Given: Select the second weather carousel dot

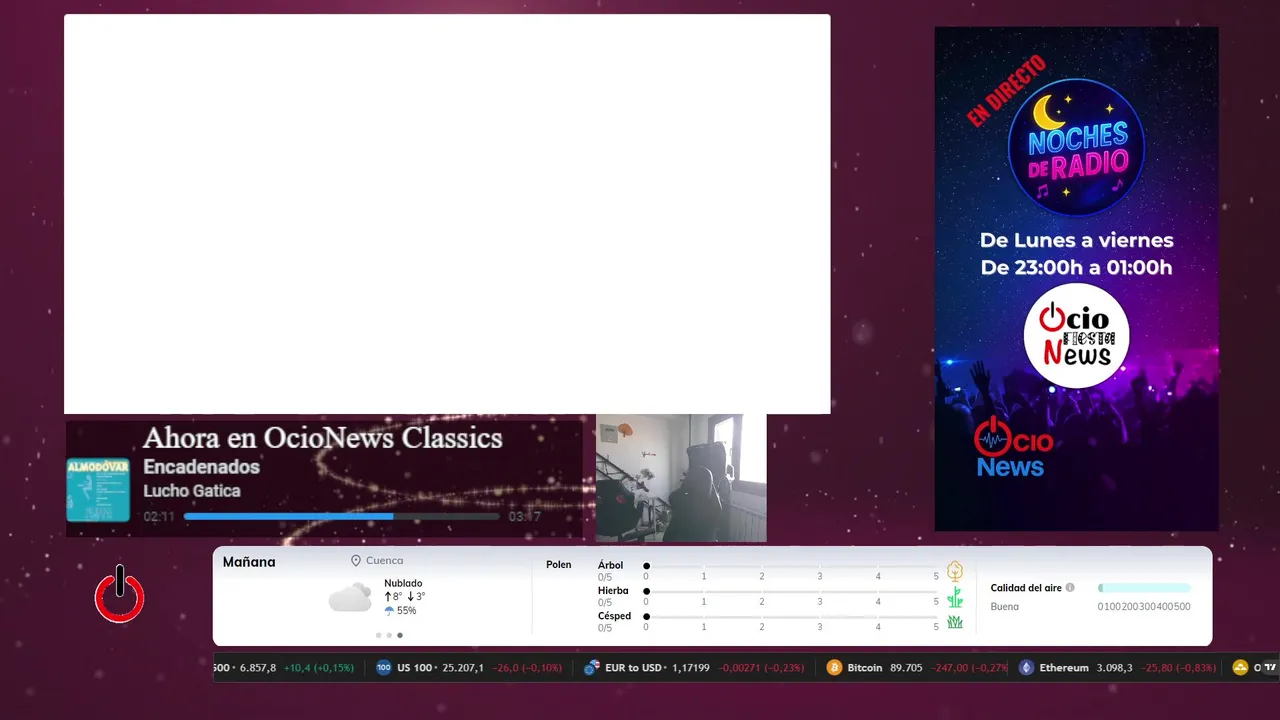Looking at the screenshot, I should 389,635.
